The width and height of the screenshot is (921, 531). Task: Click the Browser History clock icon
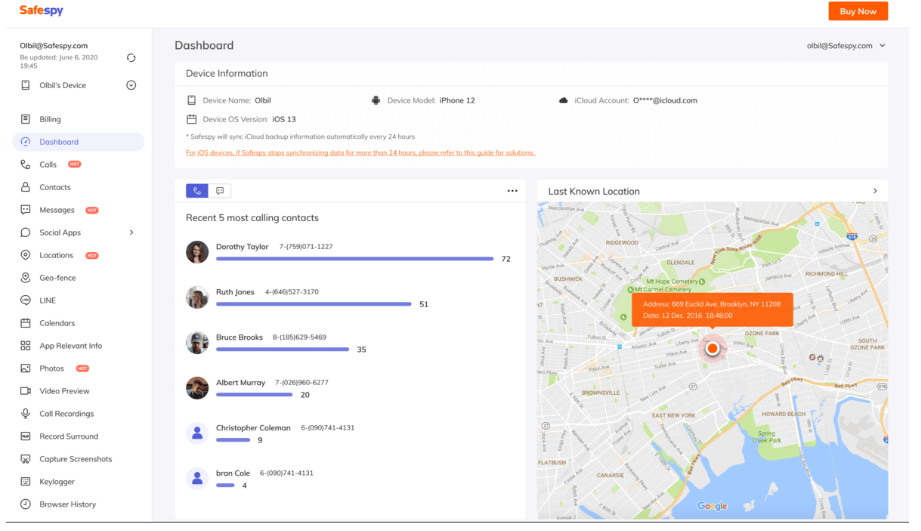pyautogui.click(x=26, y=505)
